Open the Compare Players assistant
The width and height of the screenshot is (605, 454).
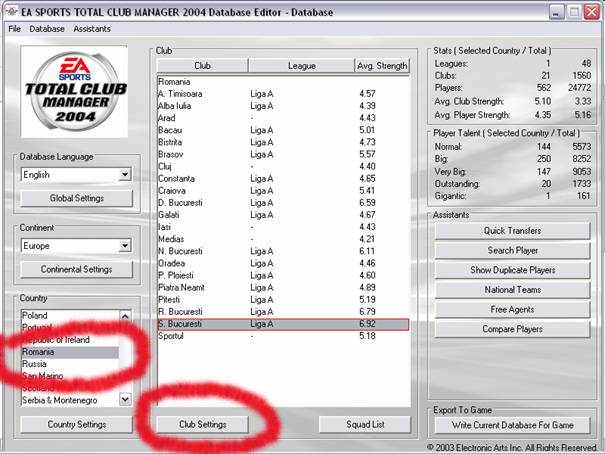click(x=513, y=329)
